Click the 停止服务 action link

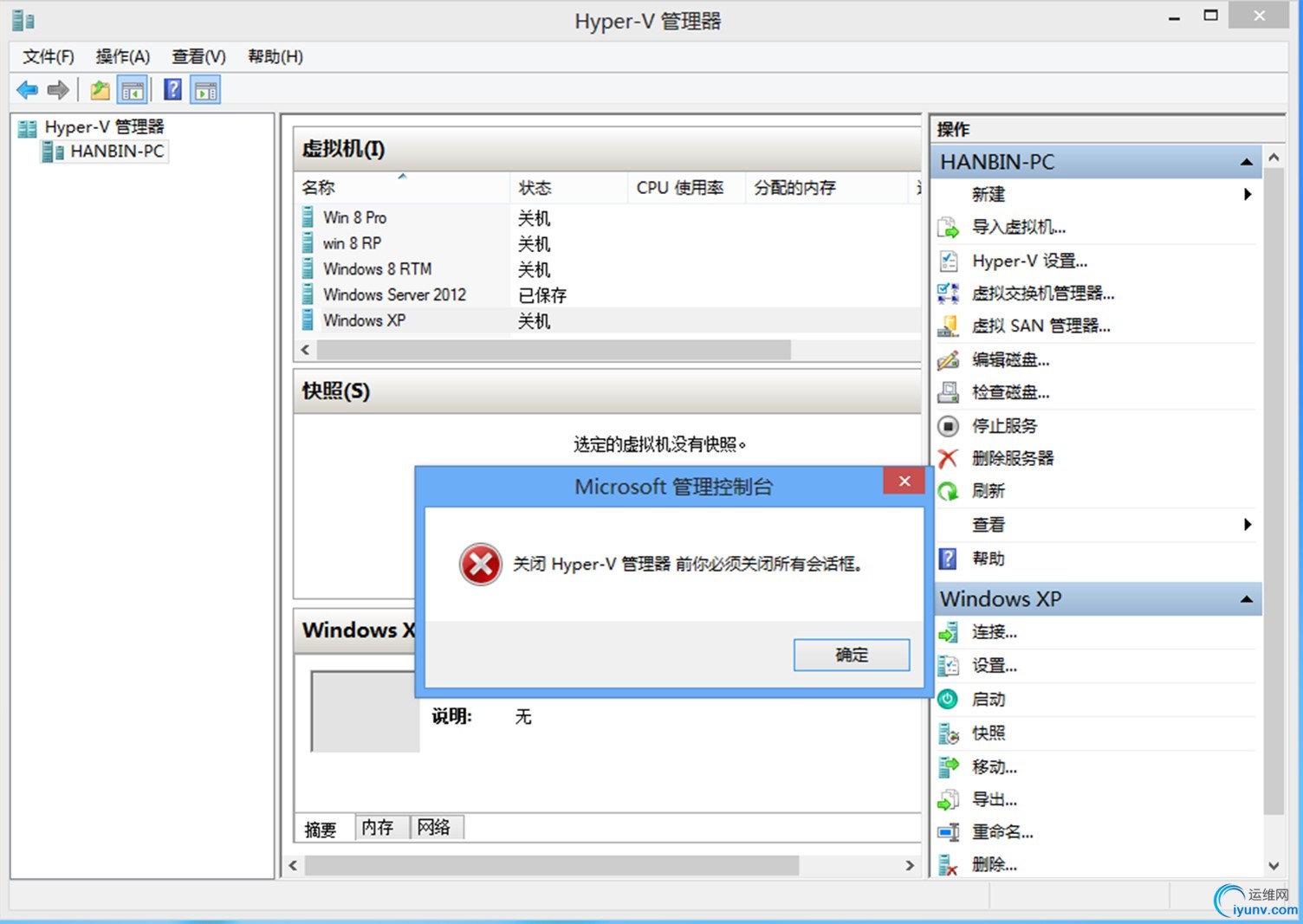[1004, 426]
